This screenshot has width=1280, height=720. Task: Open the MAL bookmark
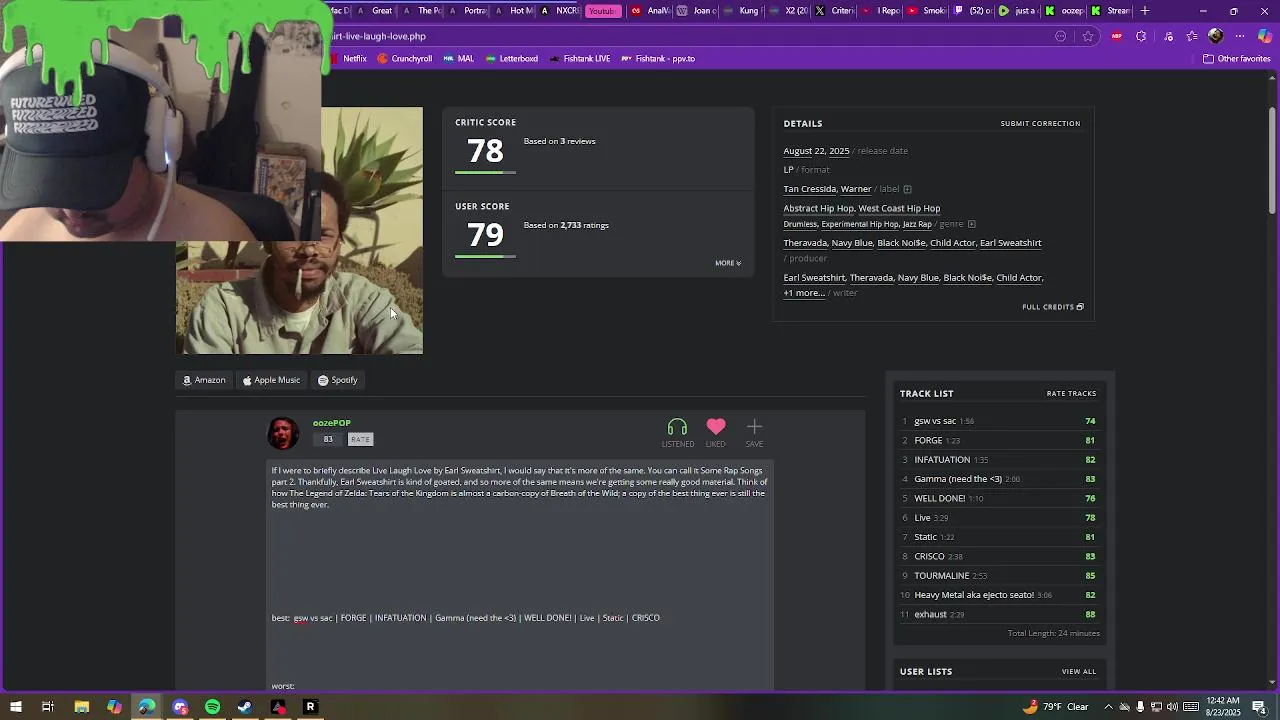(458, 59)
